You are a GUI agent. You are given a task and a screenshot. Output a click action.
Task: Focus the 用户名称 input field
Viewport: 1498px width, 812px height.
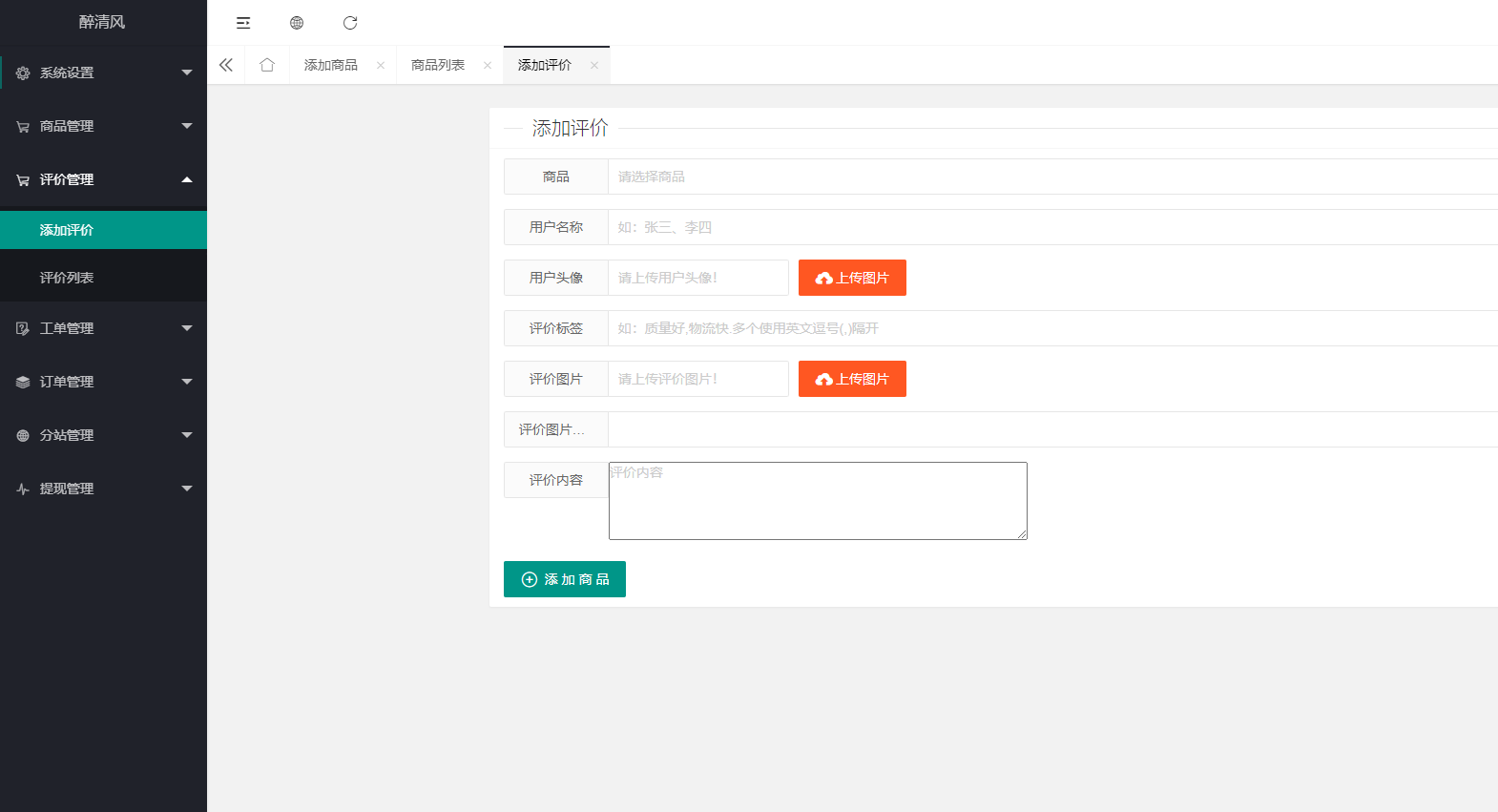click(x=1052, y=227)
